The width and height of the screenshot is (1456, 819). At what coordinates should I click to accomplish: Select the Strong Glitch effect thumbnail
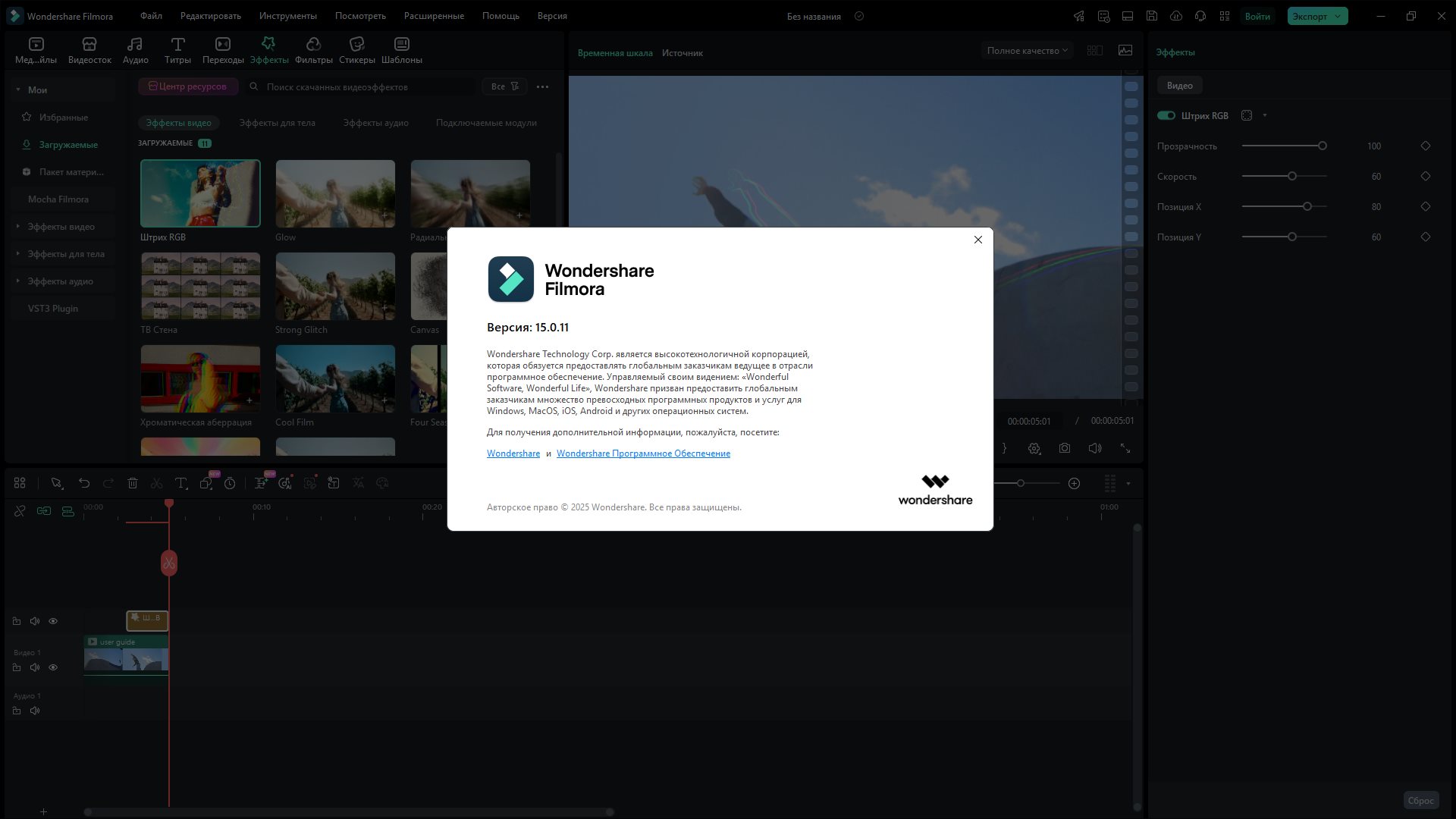335,286
